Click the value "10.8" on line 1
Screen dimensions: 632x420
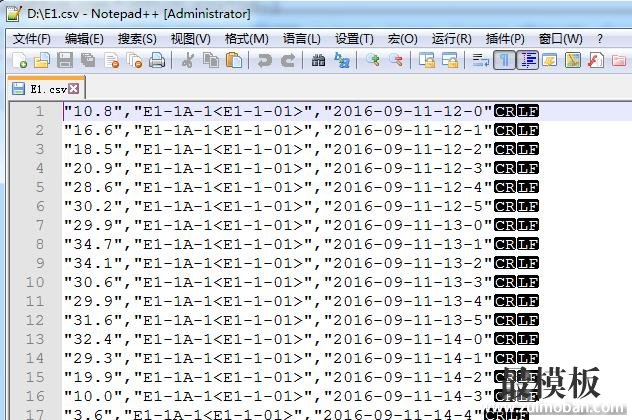[93, 111]
